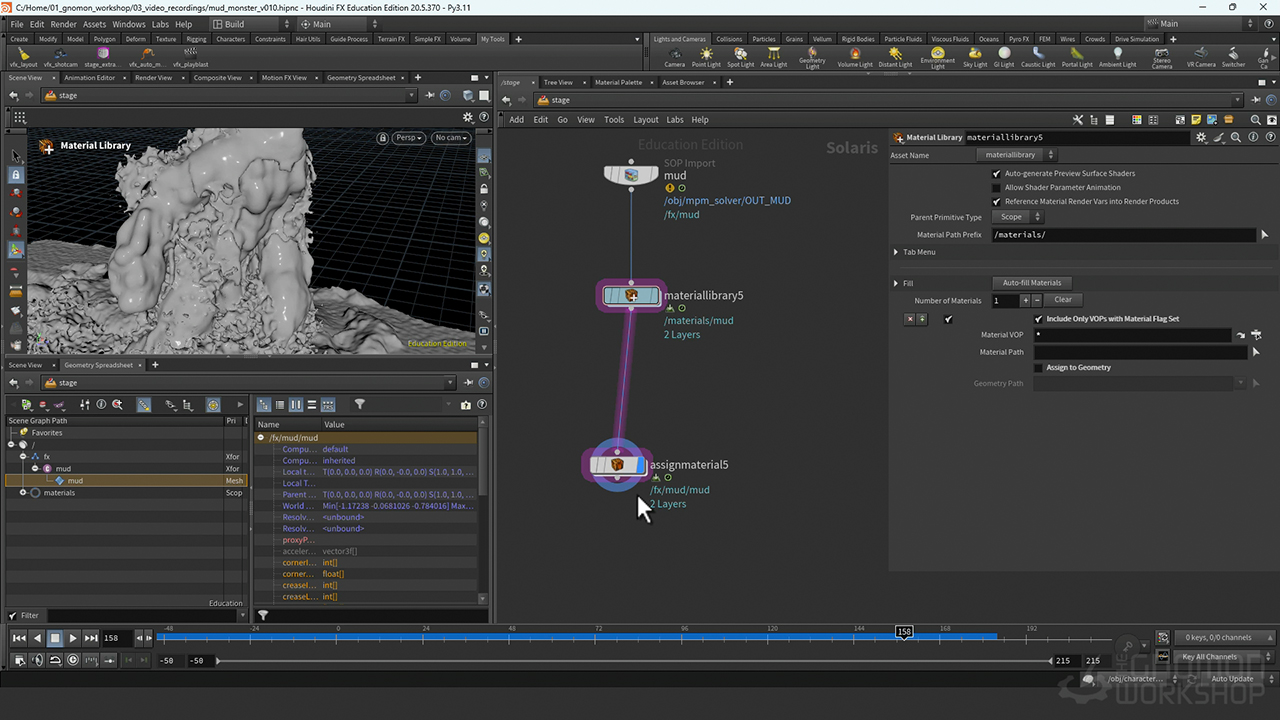Open the Persp viewport camera menu
The image size is (1280, 720).
(x=408, y=138)
